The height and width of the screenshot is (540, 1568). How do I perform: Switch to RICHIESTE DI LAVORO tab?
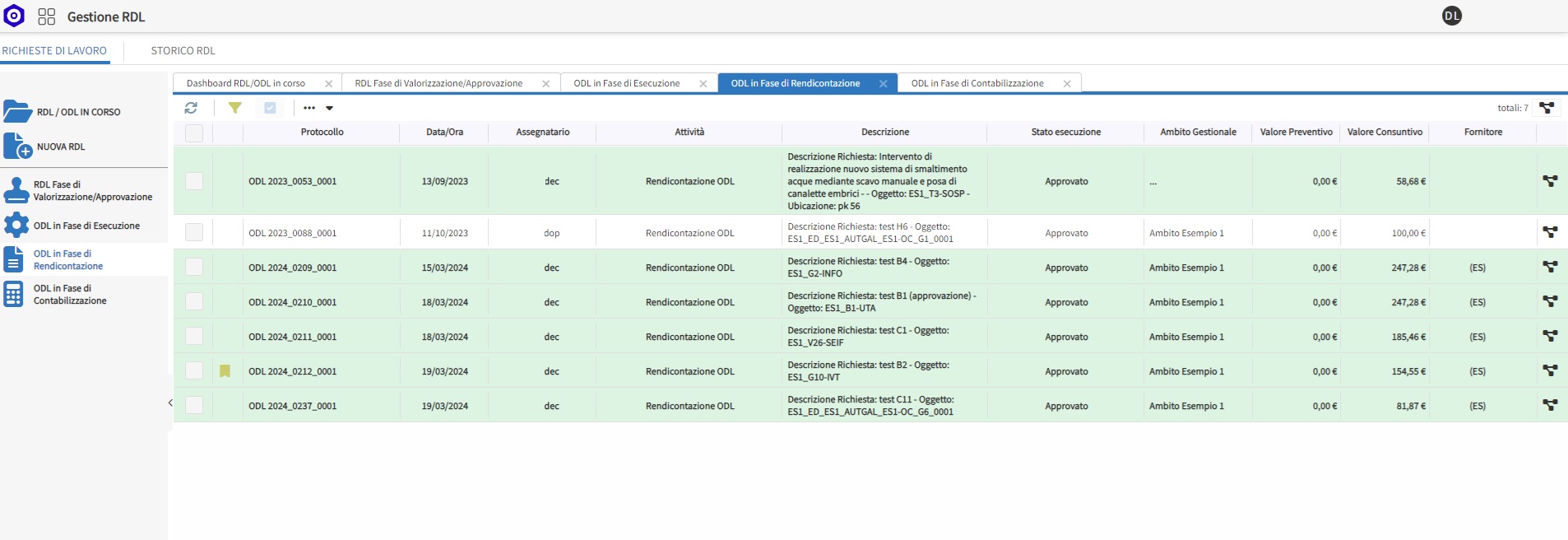pos(54,51)
